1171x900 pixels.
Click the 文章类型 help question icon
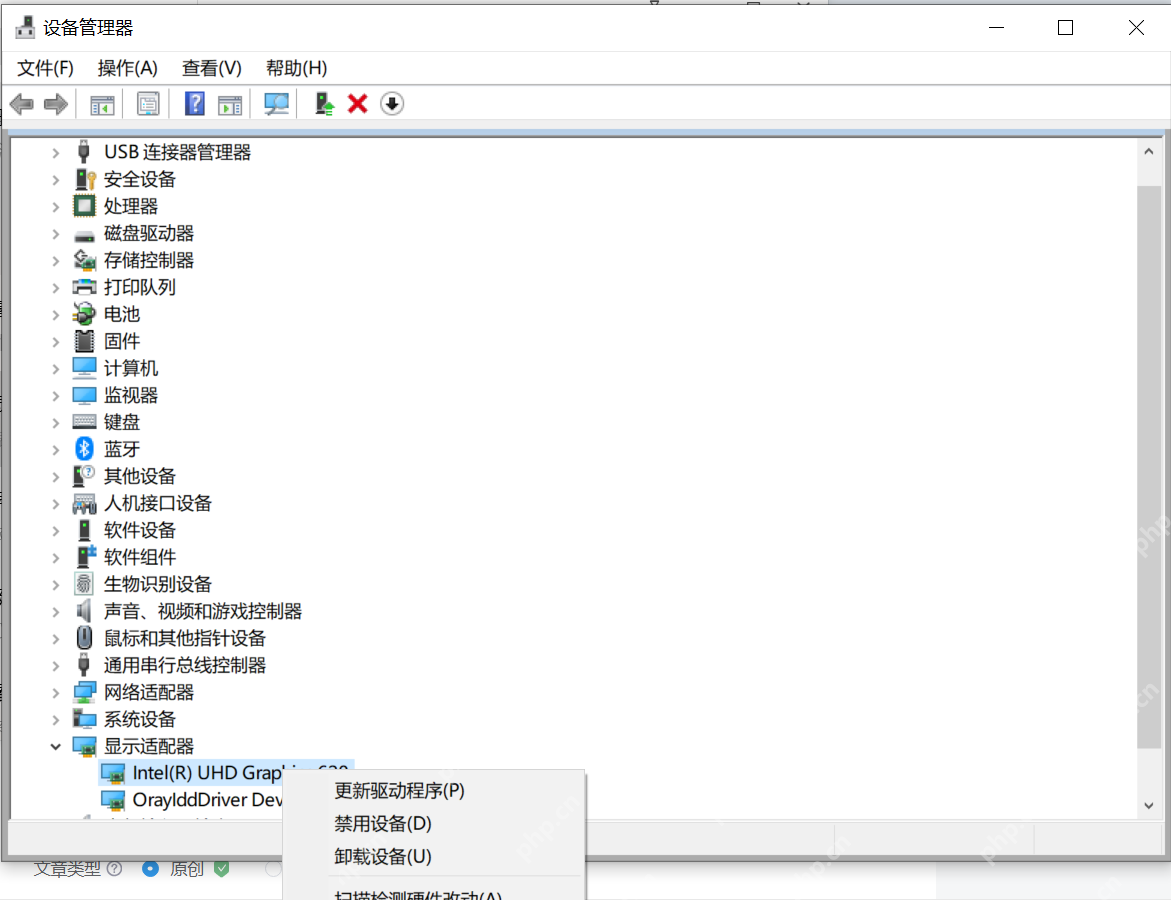coord(114,869)
